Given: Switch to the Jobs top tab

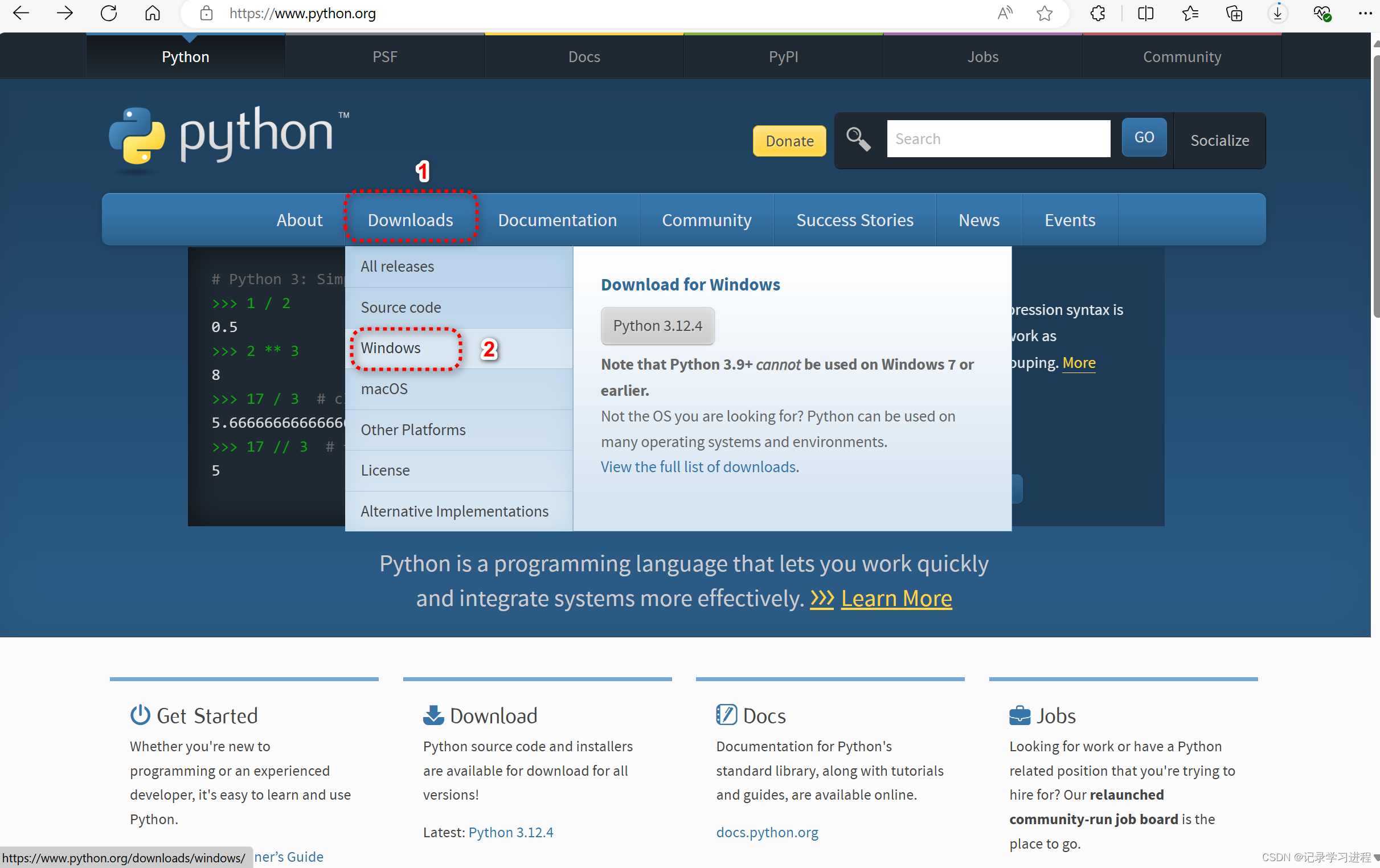Looking at the screenshot, I should (982, 56).
